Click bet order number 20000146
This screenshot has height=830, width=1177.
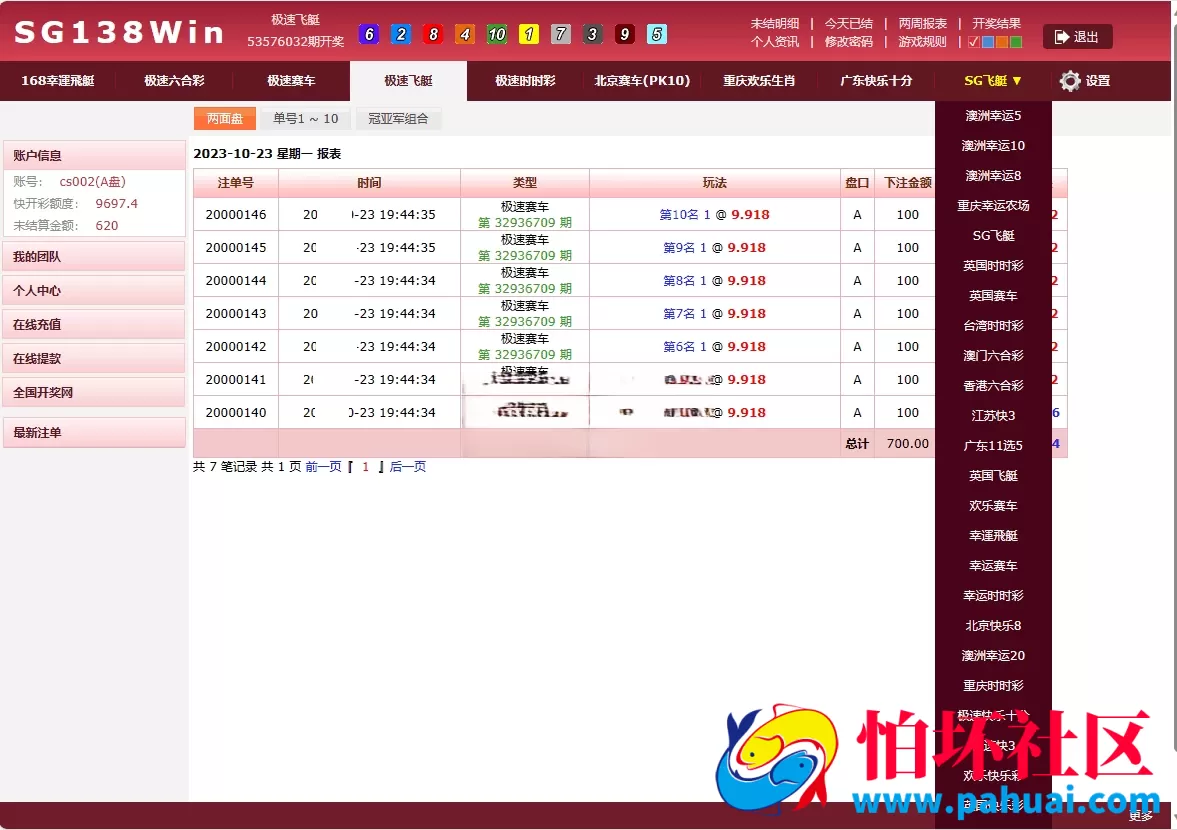coord(236,215)
